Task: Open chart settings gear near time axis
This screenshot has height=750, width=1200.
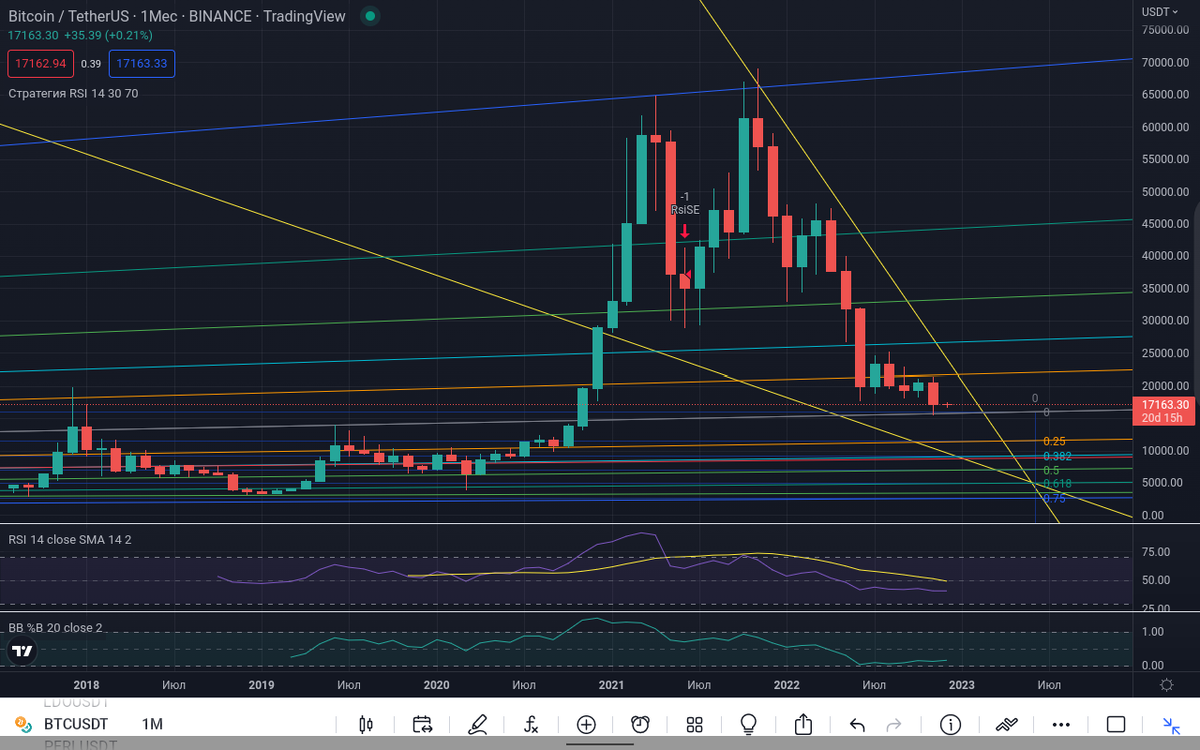Action: click(x=1166, y=685)
